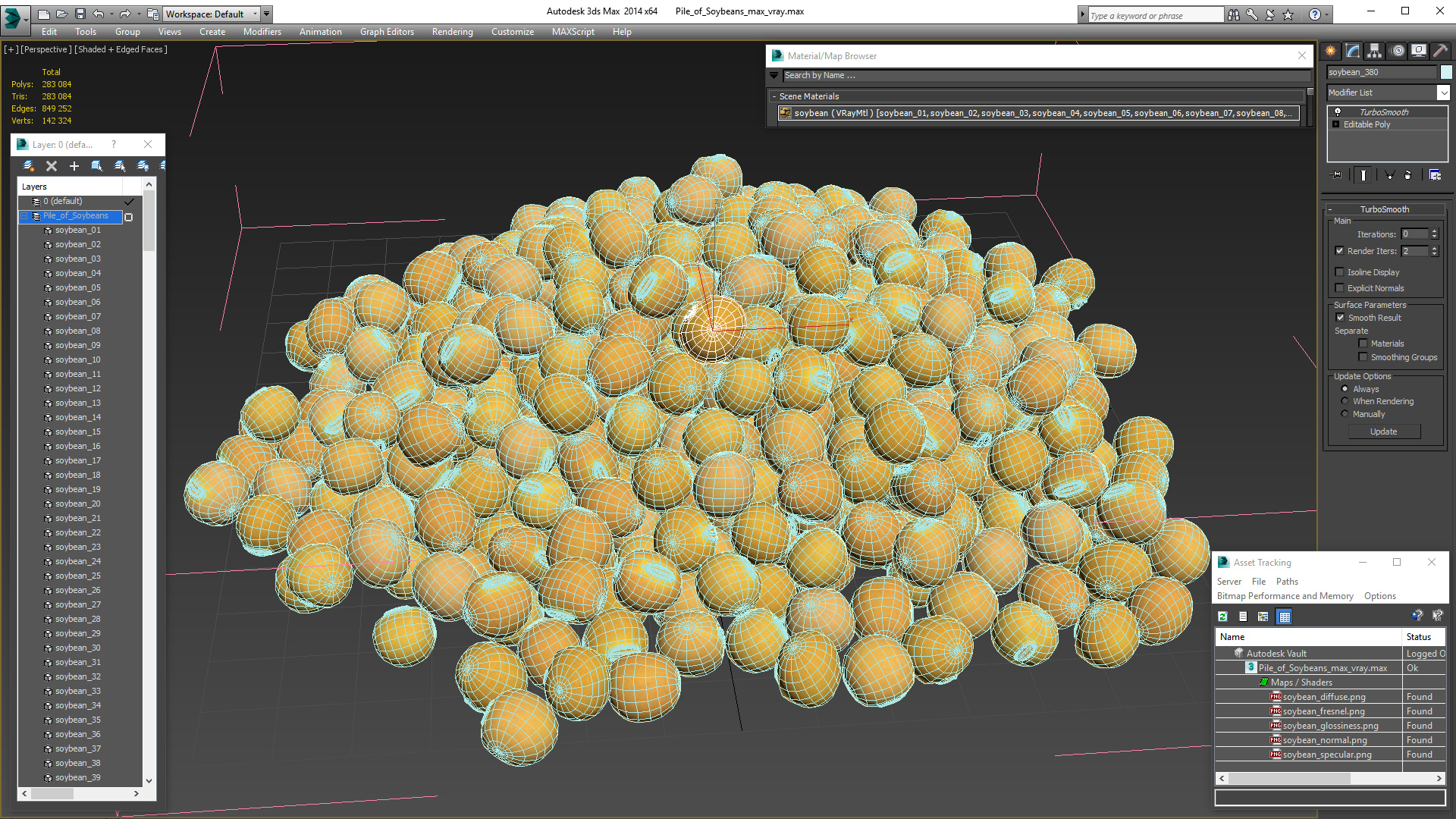Click Delete layer X icon in Layer panel
This screenshot has width=1456, height=819.
[52, 166]
